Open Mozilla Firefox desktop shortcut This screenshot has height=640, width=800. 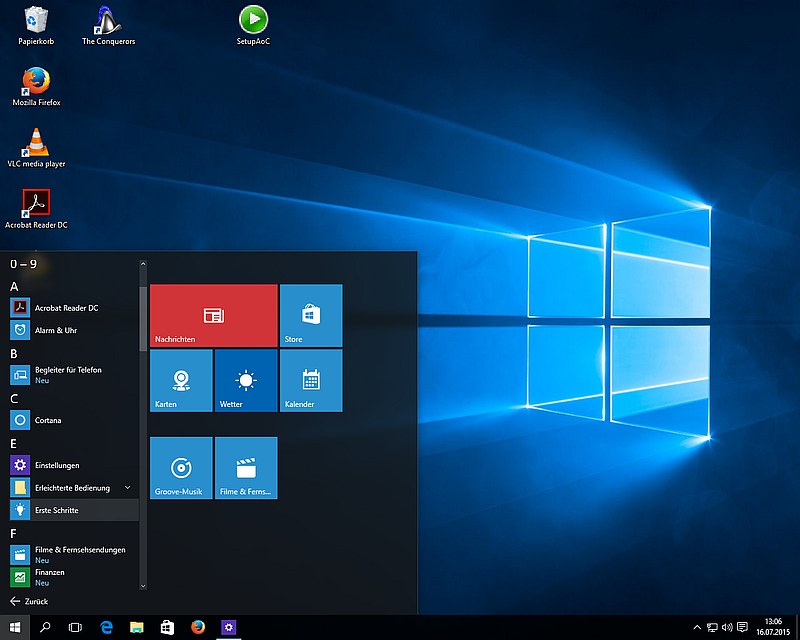(x=36, y=87)
